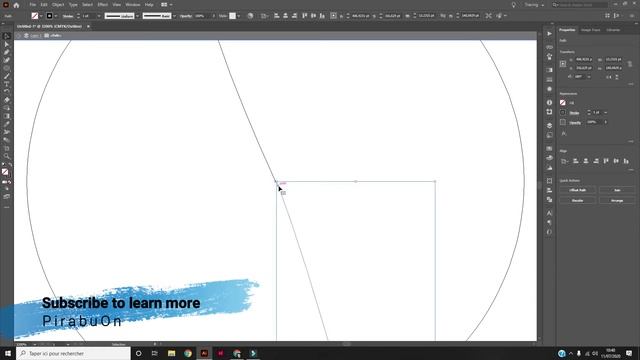Open Edit Toolbar three-dots button
This screenshot has width=640, height=360.
coord(7,207)
